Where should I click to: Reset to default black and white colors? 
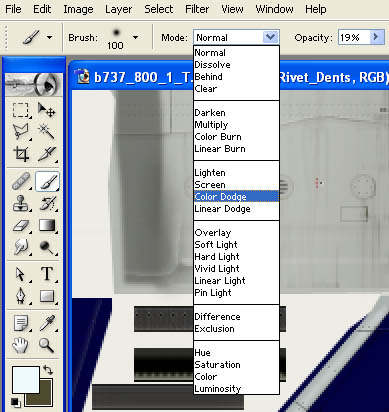point(15,402)
